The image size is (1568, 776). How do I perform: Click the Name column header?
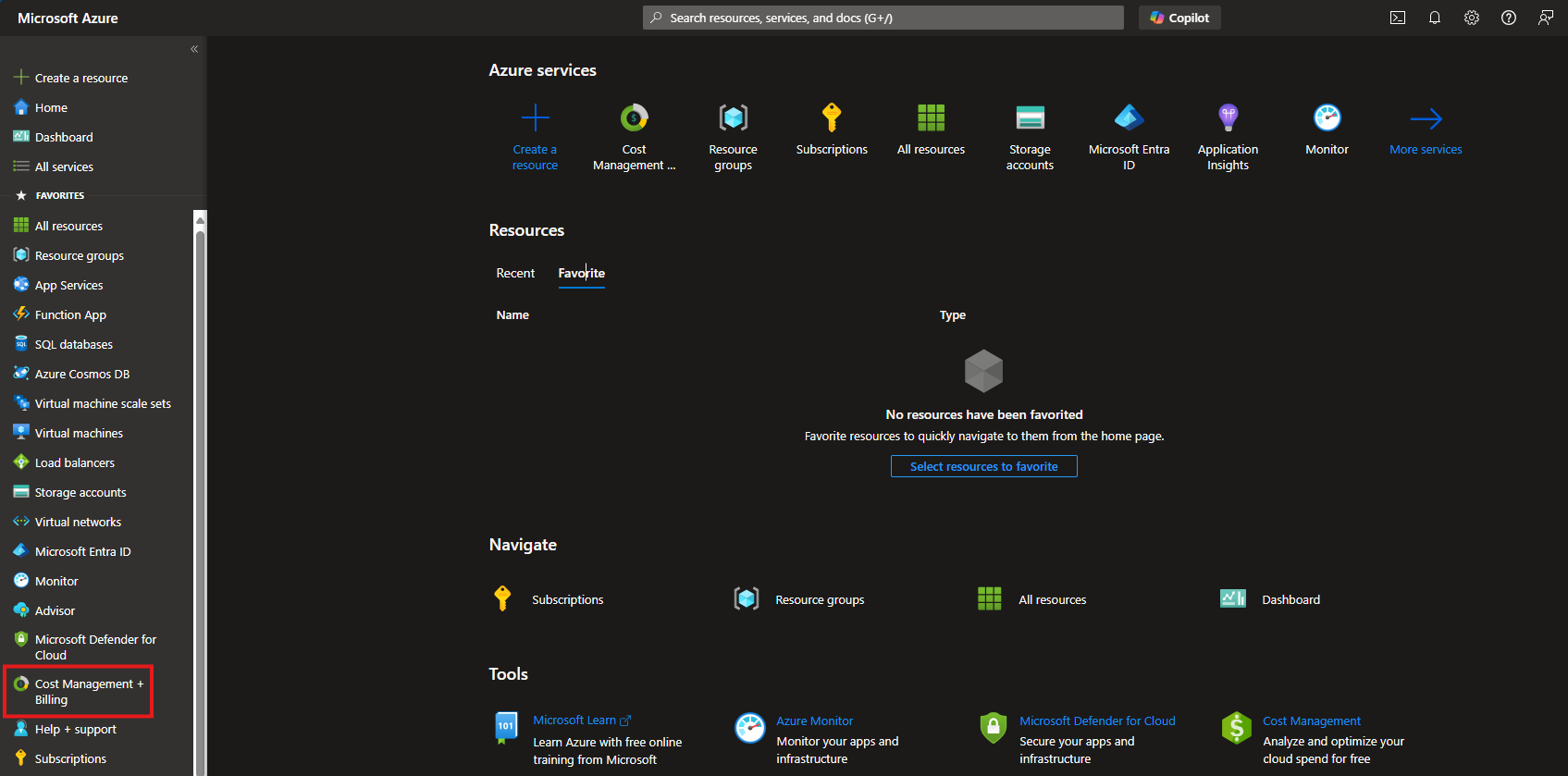512,315
